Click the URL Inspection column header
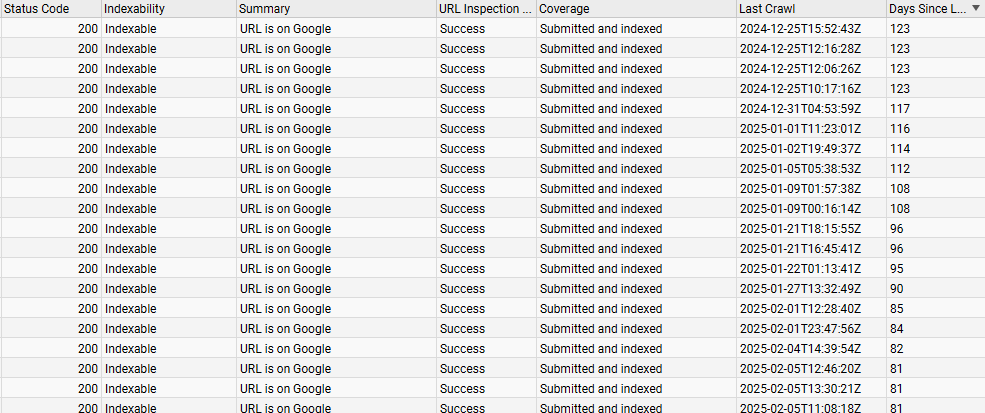 (x=485, y=8)
